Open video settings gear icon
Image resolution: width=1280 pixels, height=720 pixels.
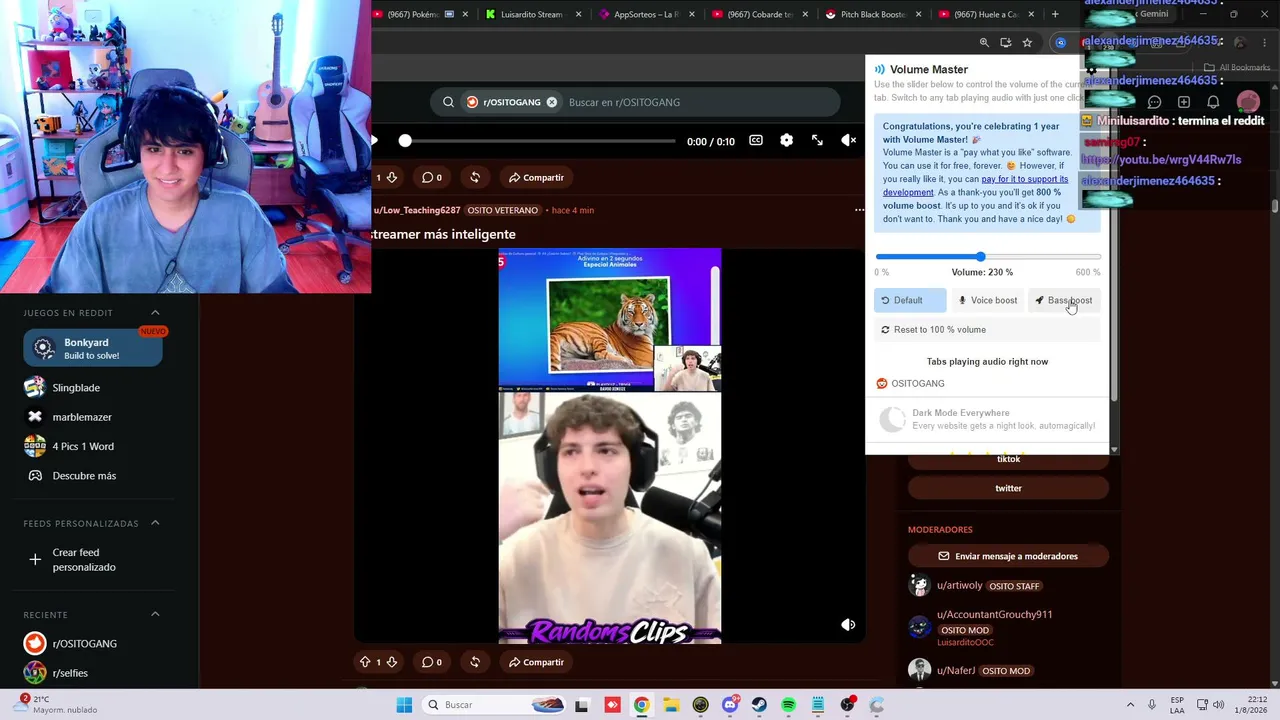[x=786, y=141]
